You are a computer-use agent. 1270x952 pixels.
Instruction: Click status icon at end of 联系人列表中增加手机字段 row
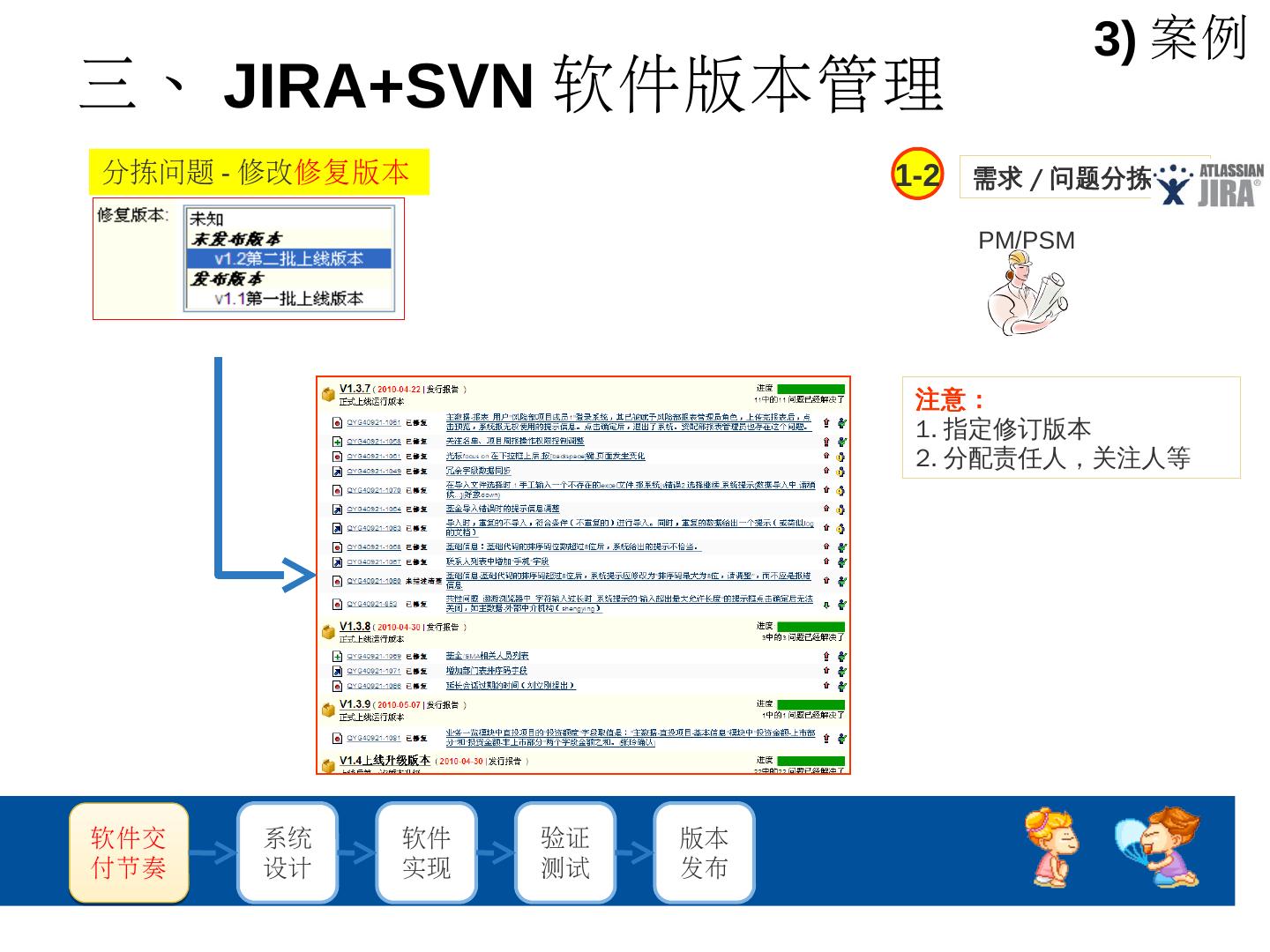click(841, 562)
